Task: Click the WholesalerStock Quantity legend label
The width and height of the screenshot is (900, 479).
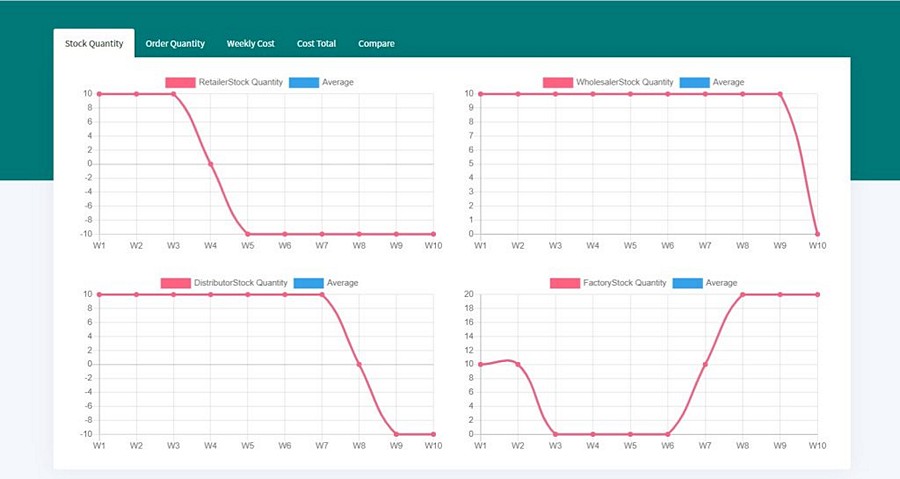Action: point(624,82)
